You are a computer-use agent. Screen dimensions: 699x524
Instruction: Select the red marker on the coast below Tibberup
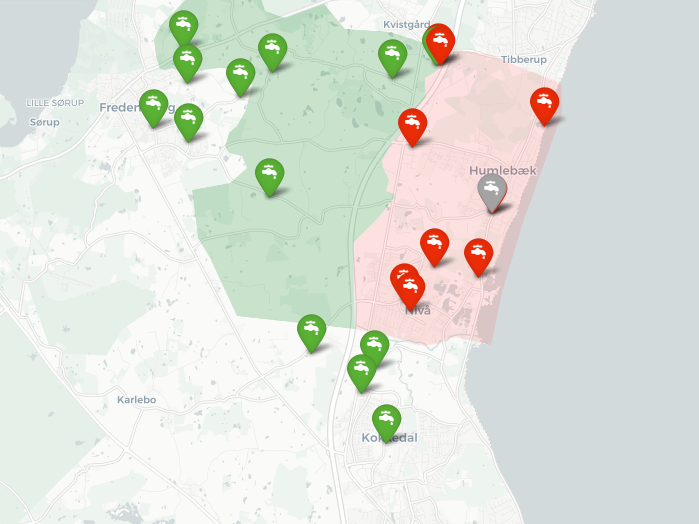[x=544, y=105]
